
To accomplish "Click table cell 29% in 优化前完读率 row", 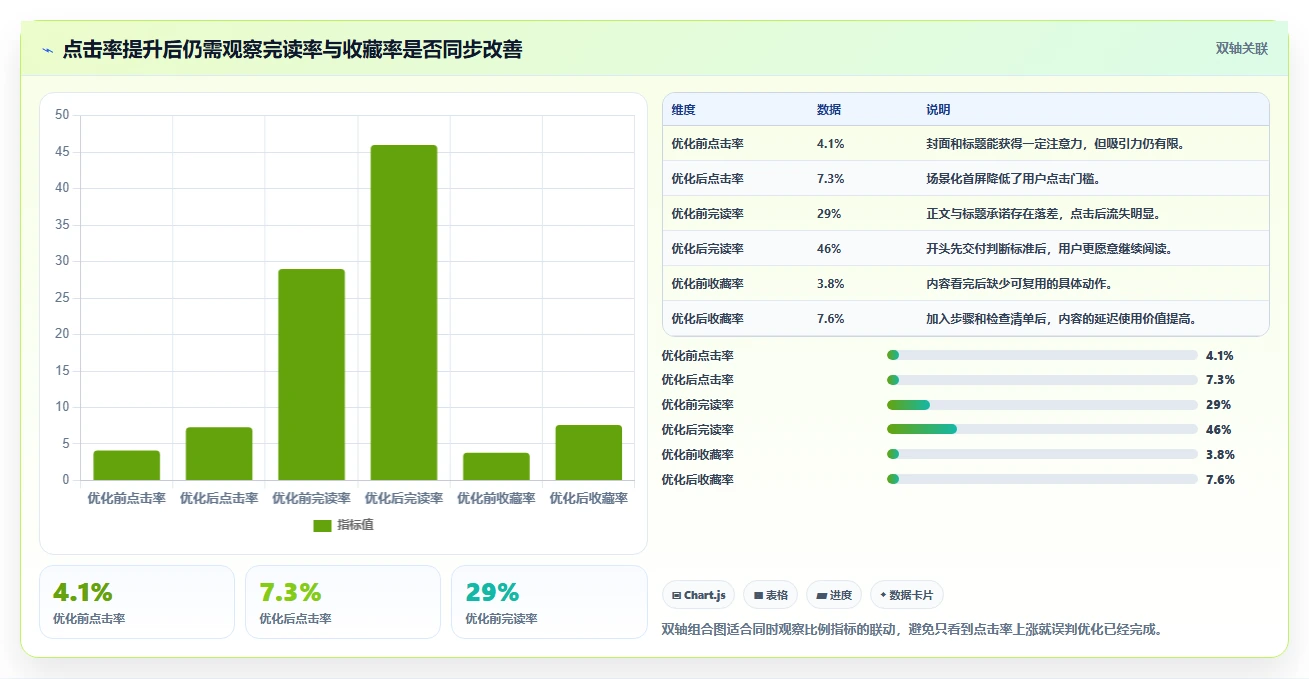I will coord(828,214).
